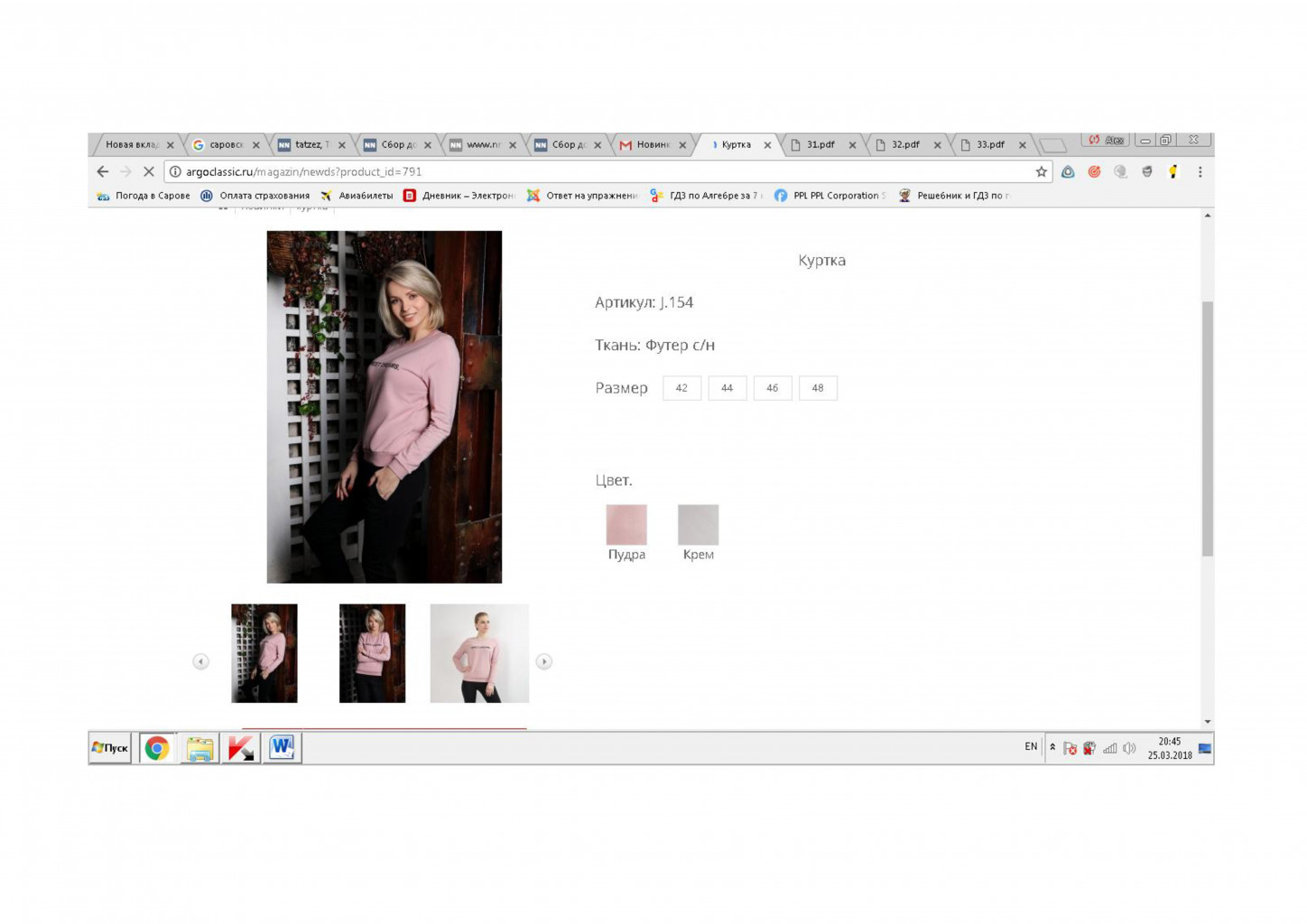Click the large main product photo
1307x924 pixels.
[385, 407]
